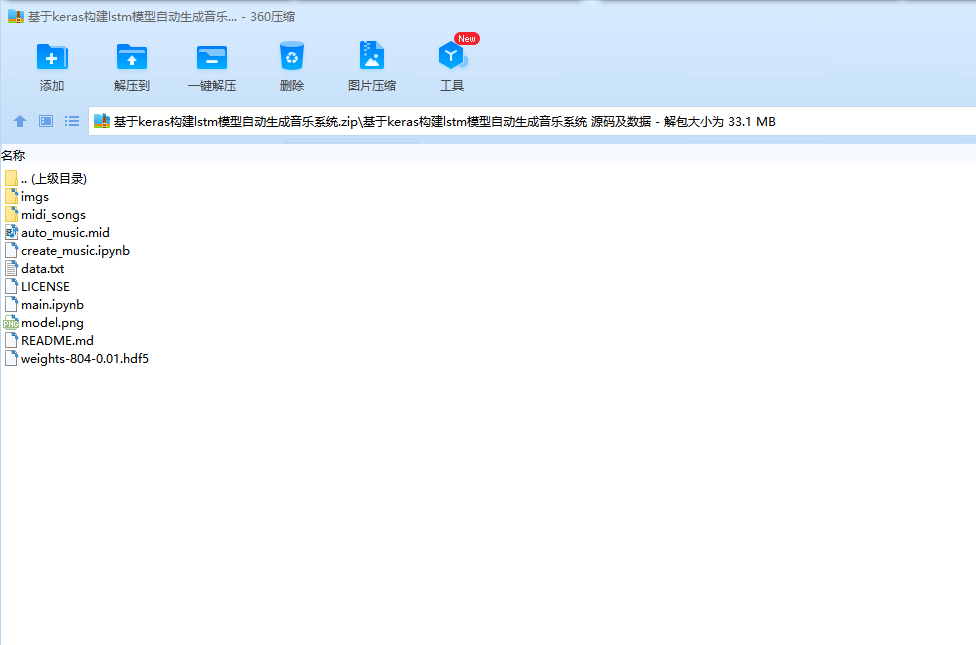976x645 pixels.
Task: Click the midi_songs folder icon
Action: [11, 215]
